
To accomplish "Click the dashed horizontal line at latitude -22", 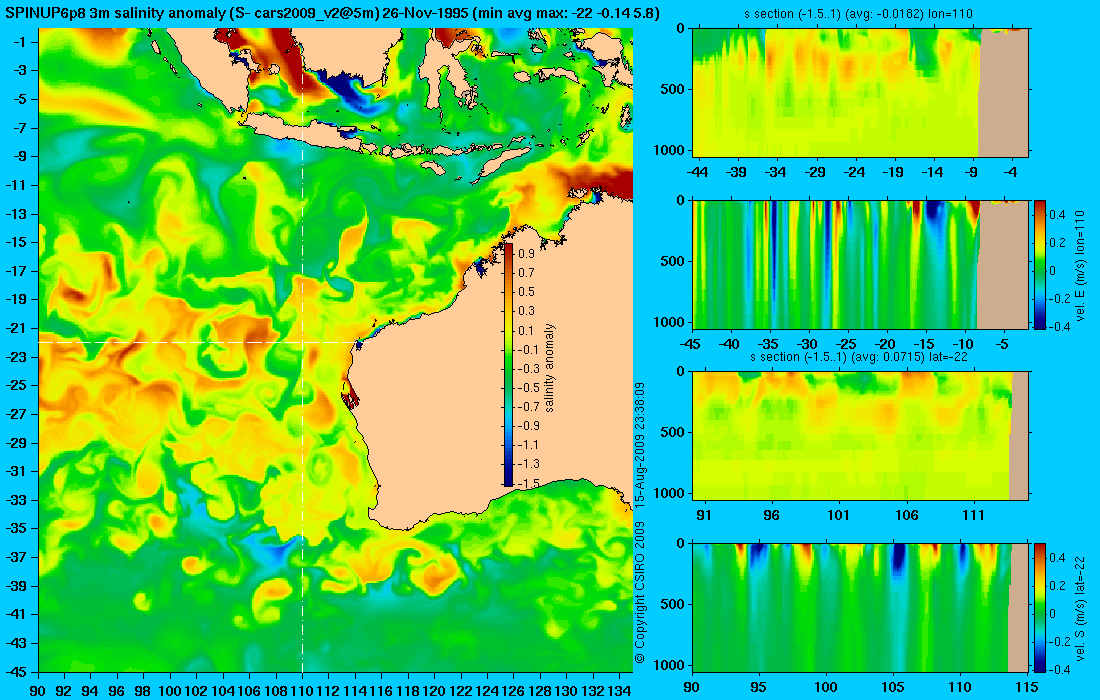I will (200, 342).
